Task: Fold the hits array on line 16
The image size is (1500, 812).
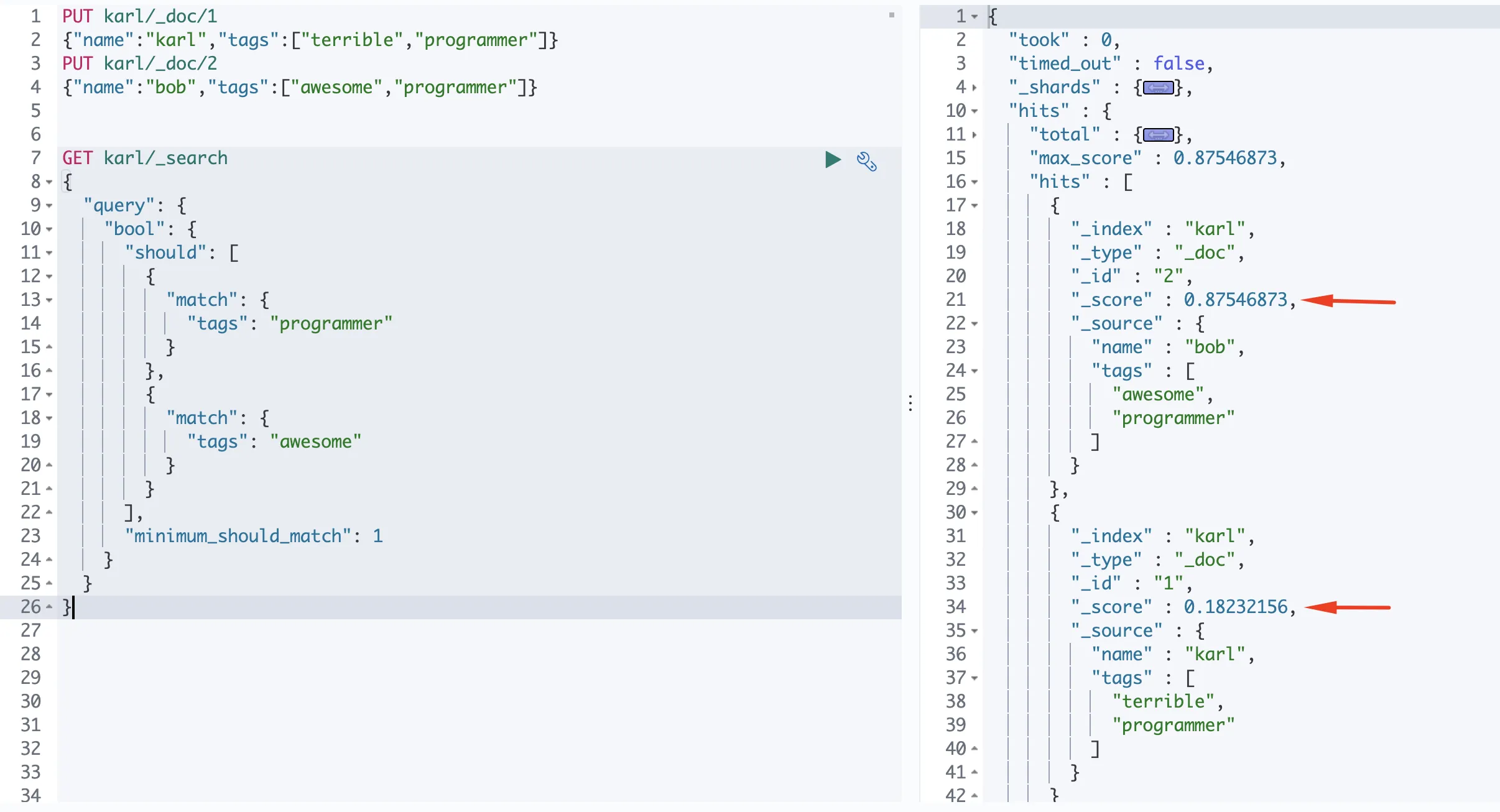Action: (975, 182)
